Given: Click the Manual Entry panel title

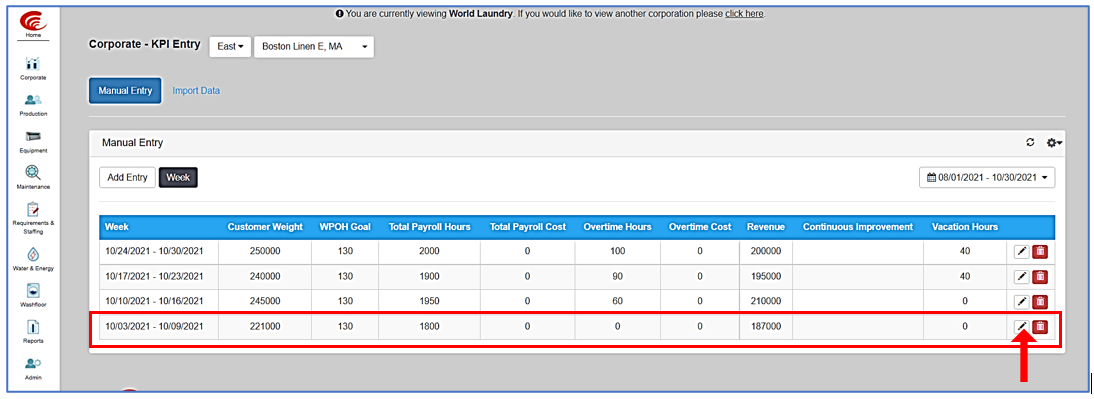Looking at the screenshot, I should click(x=133, y=142).
